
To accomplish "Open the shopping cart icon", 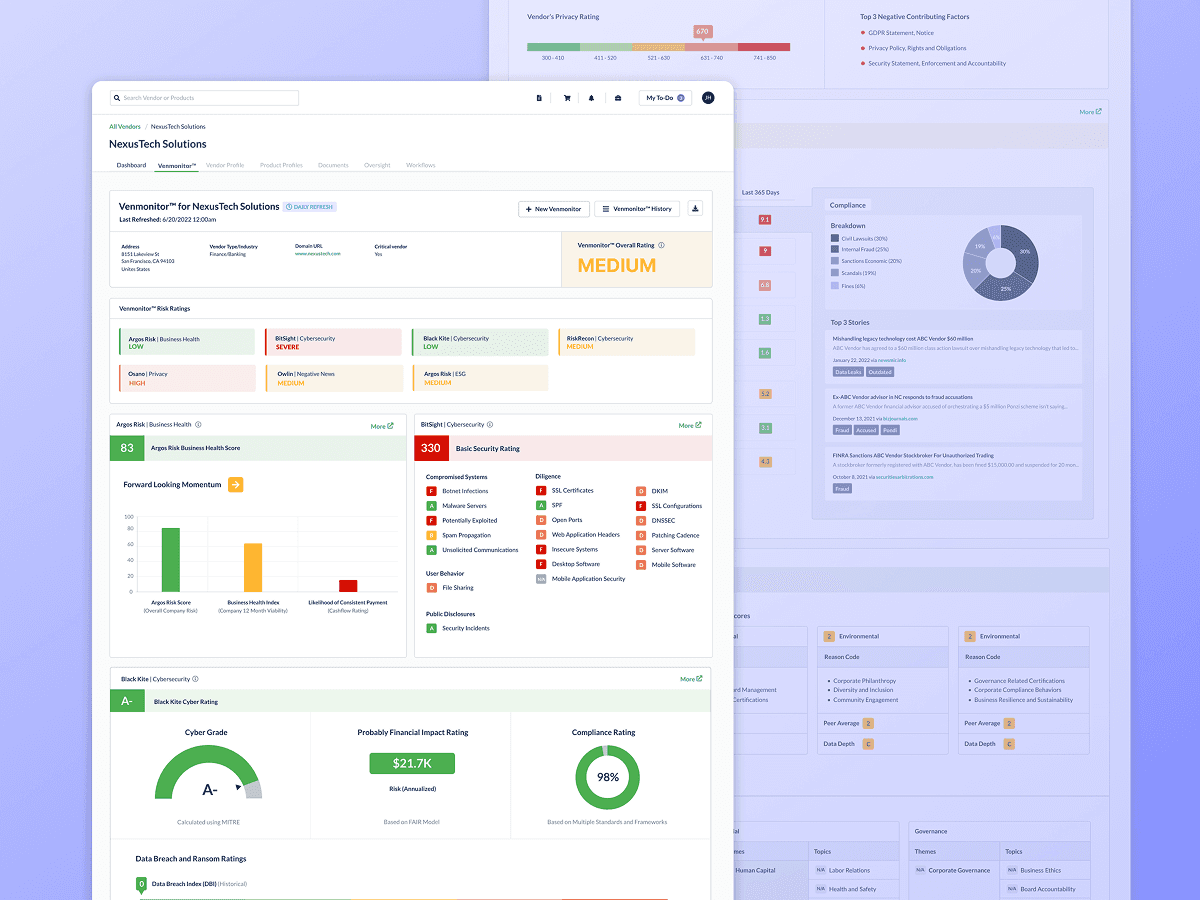I will (x=567, y=98).
